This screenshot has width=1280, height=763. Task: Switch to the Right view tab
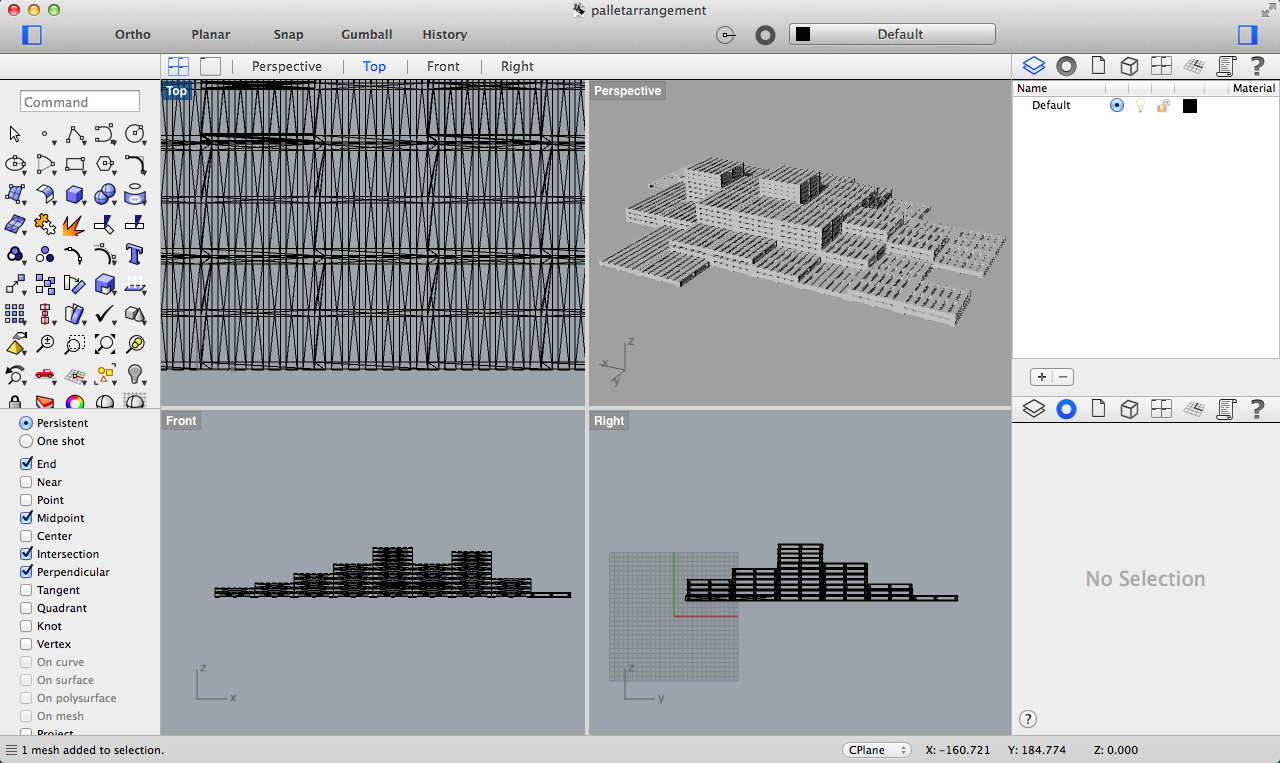(x=517, y=66)
